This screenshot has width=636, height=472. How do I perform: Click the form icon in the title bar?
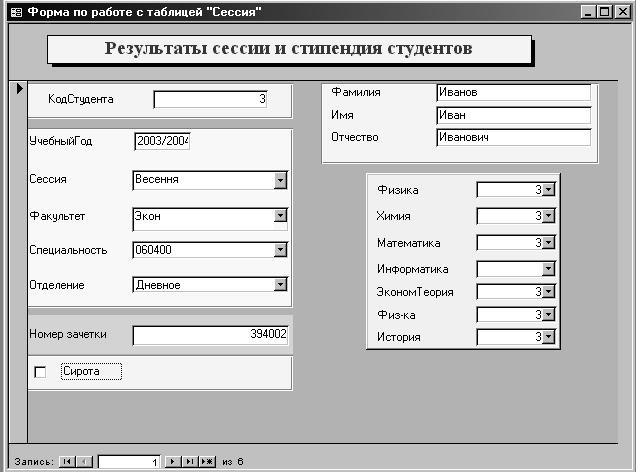[17, 13]
